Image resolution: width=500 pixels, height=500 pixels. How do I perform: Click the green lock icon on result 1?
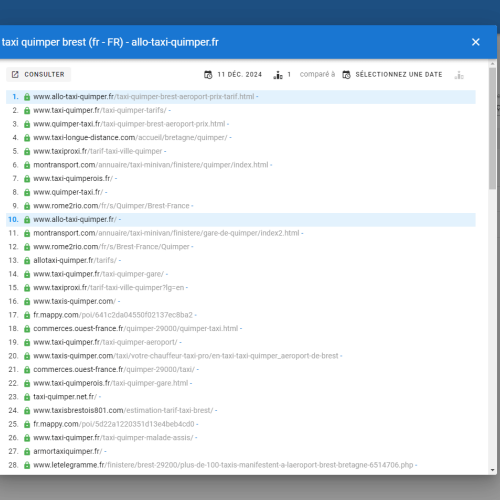click(27, 97)
